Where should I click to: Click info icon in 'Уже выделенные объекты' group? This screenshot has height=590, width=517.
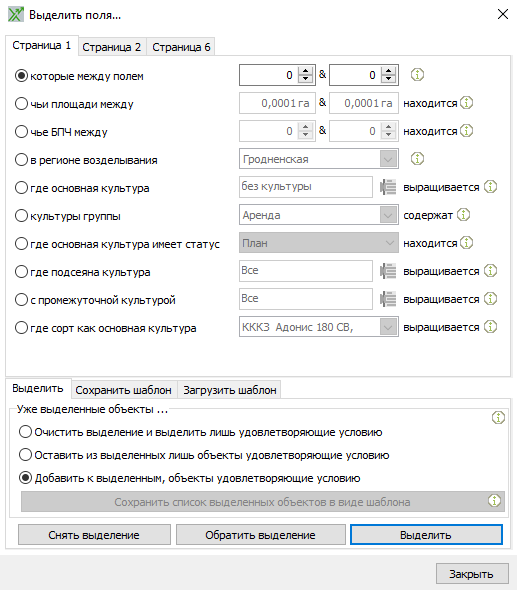498,417
